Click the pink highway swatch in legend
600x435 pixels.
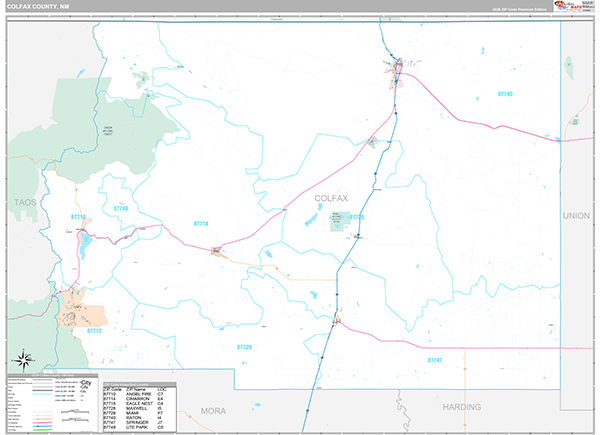(42, 423)
